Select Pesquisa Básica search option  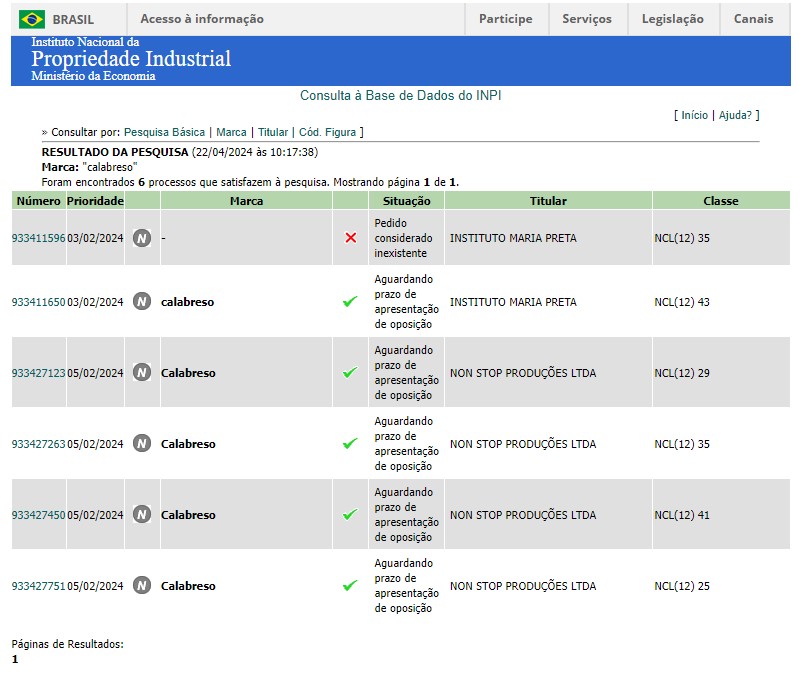[x=165, y=132]
